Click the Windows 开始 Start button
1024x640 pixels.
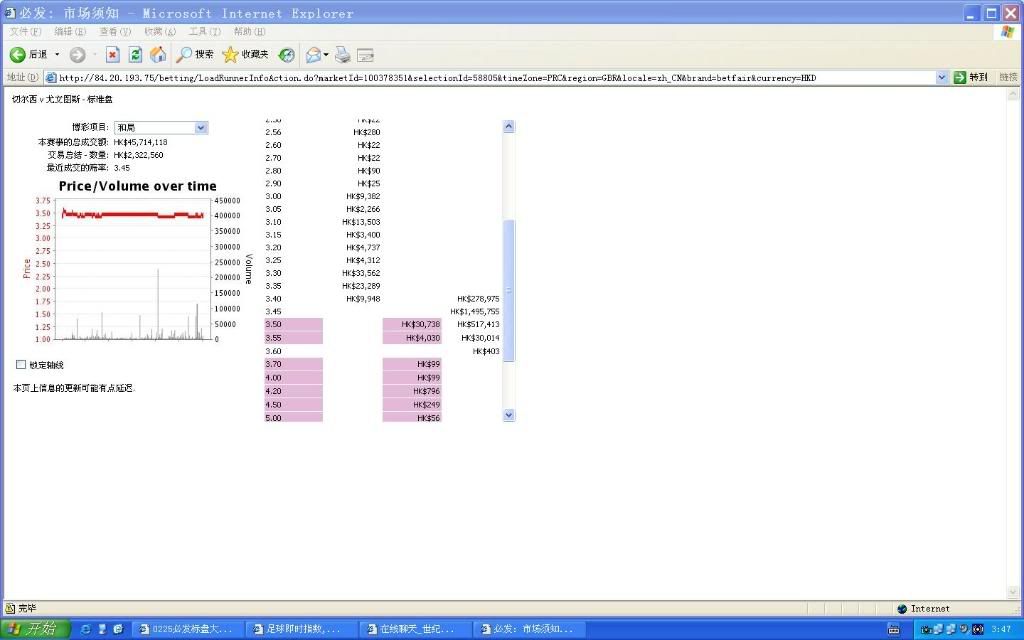35,629
